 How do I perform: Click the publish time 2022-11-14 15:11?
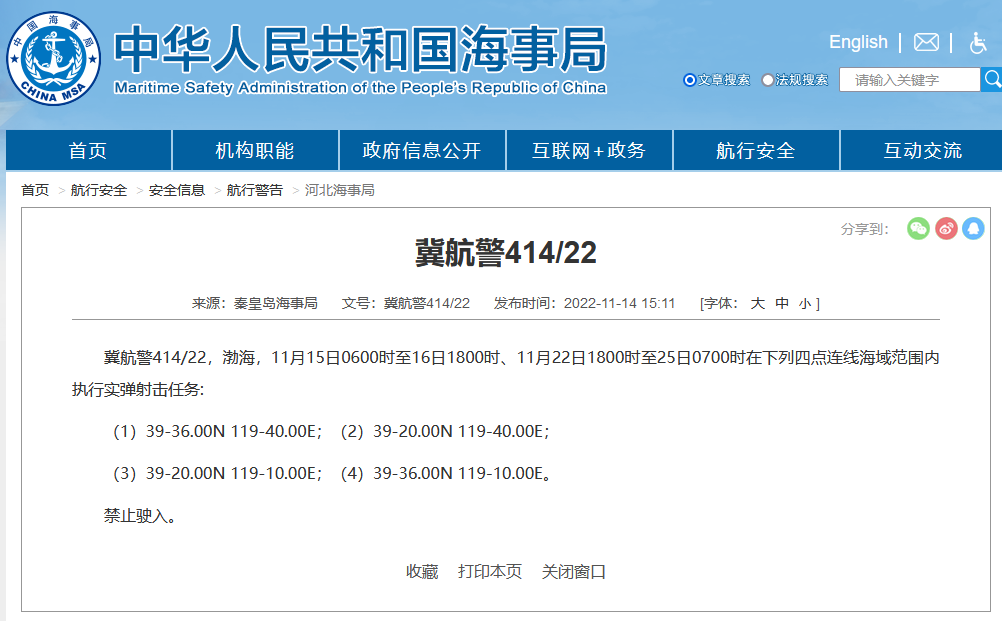(619, 303)
